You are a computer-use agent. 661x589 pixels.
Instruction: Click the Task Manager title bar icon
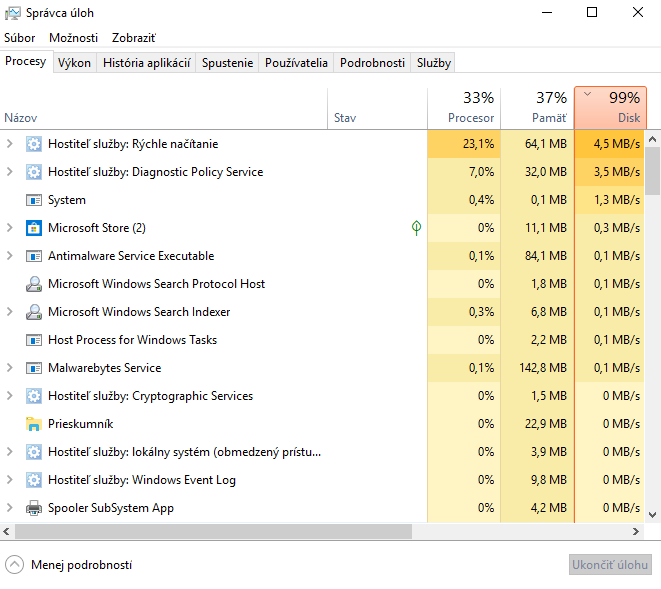(13, 13)
